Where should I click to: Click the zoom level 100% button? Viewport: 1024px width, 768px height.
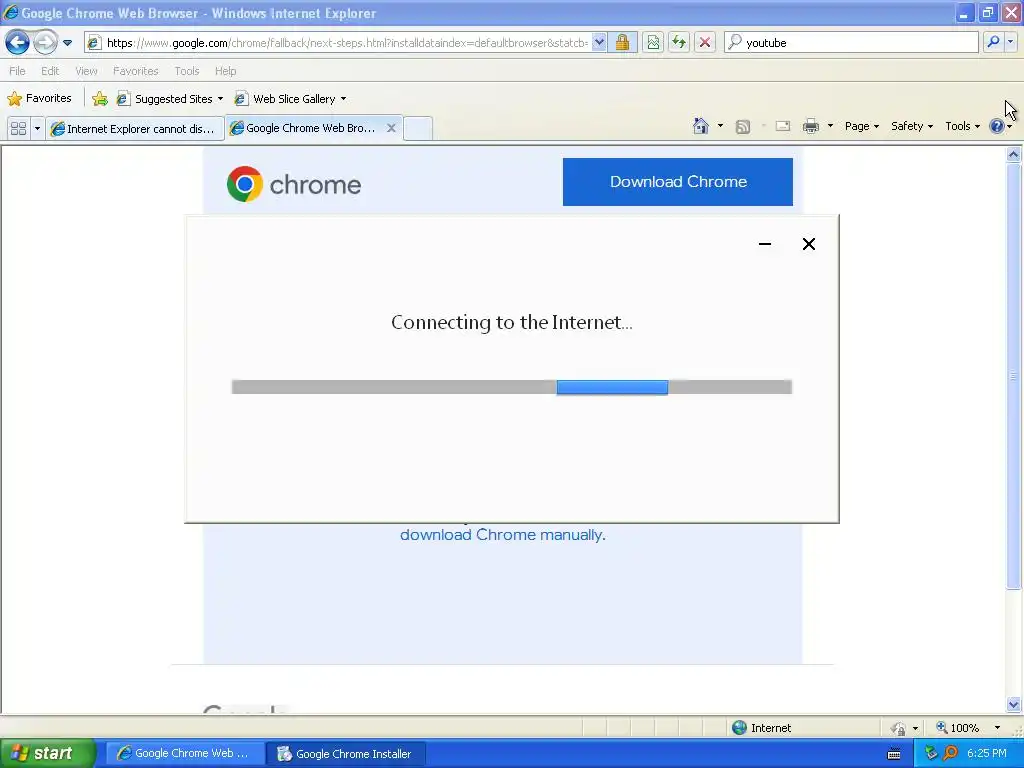click(x=959, y=728)
